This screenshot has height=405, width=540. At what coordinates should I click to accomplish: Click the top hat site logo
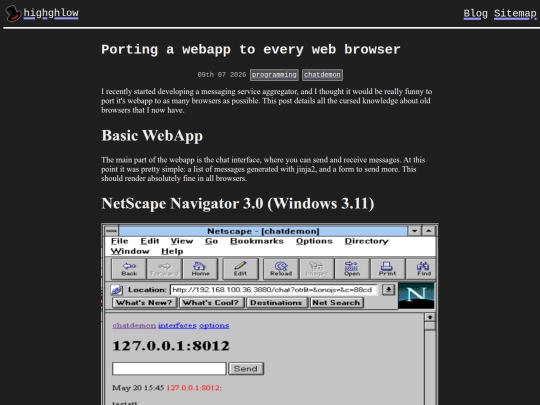pos(13,13)
